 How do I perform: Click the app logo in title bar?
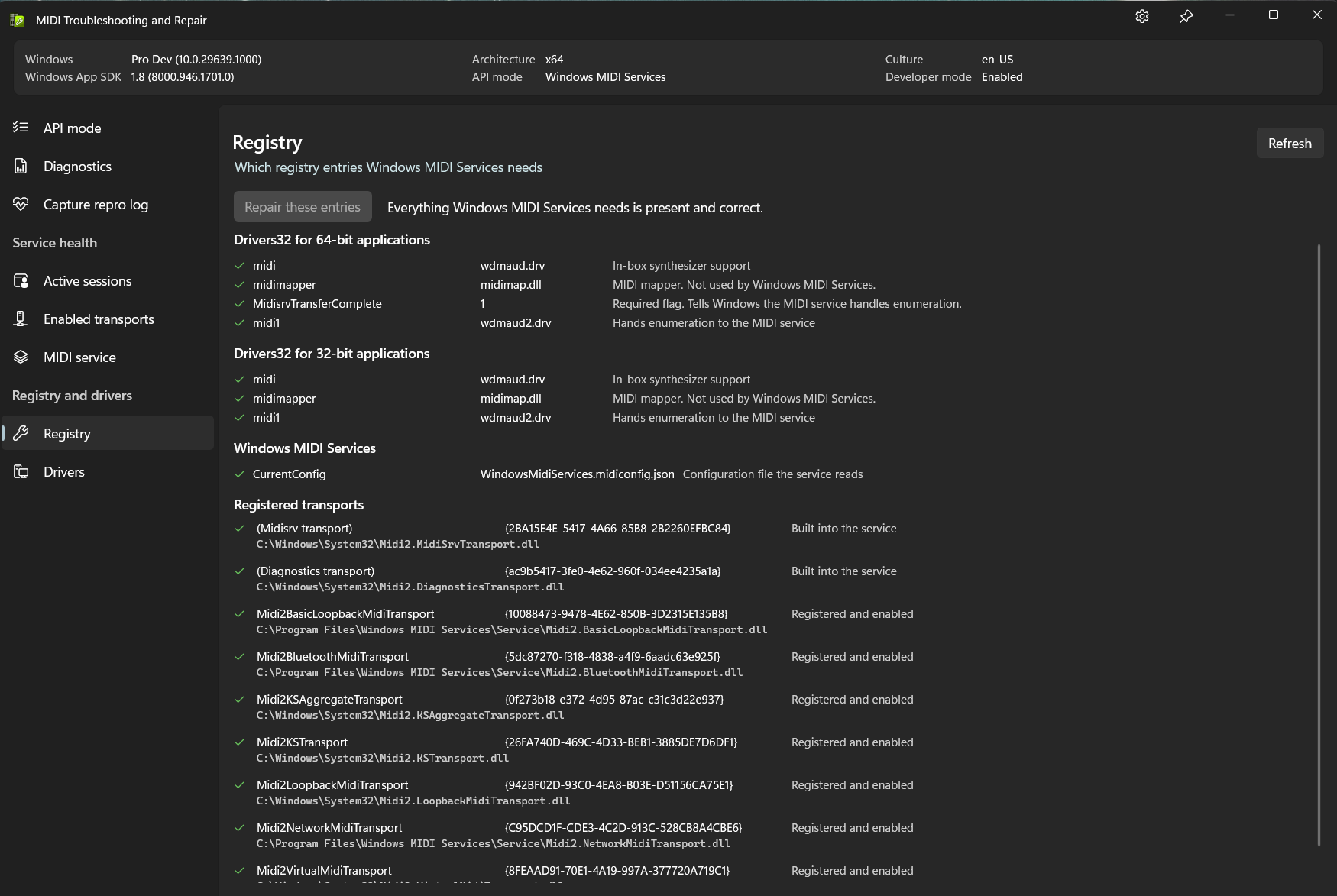(17, 21)
